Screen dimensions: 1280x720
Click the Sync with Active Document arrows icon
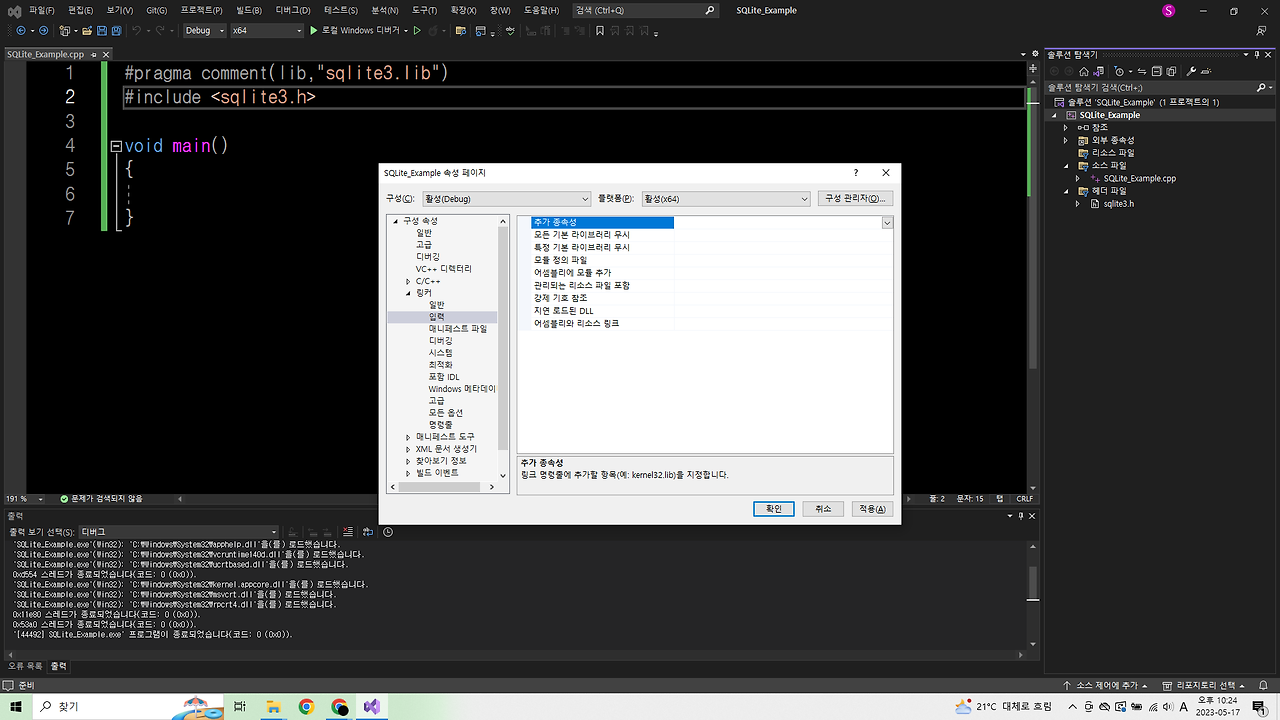(x=1142, y=72)
